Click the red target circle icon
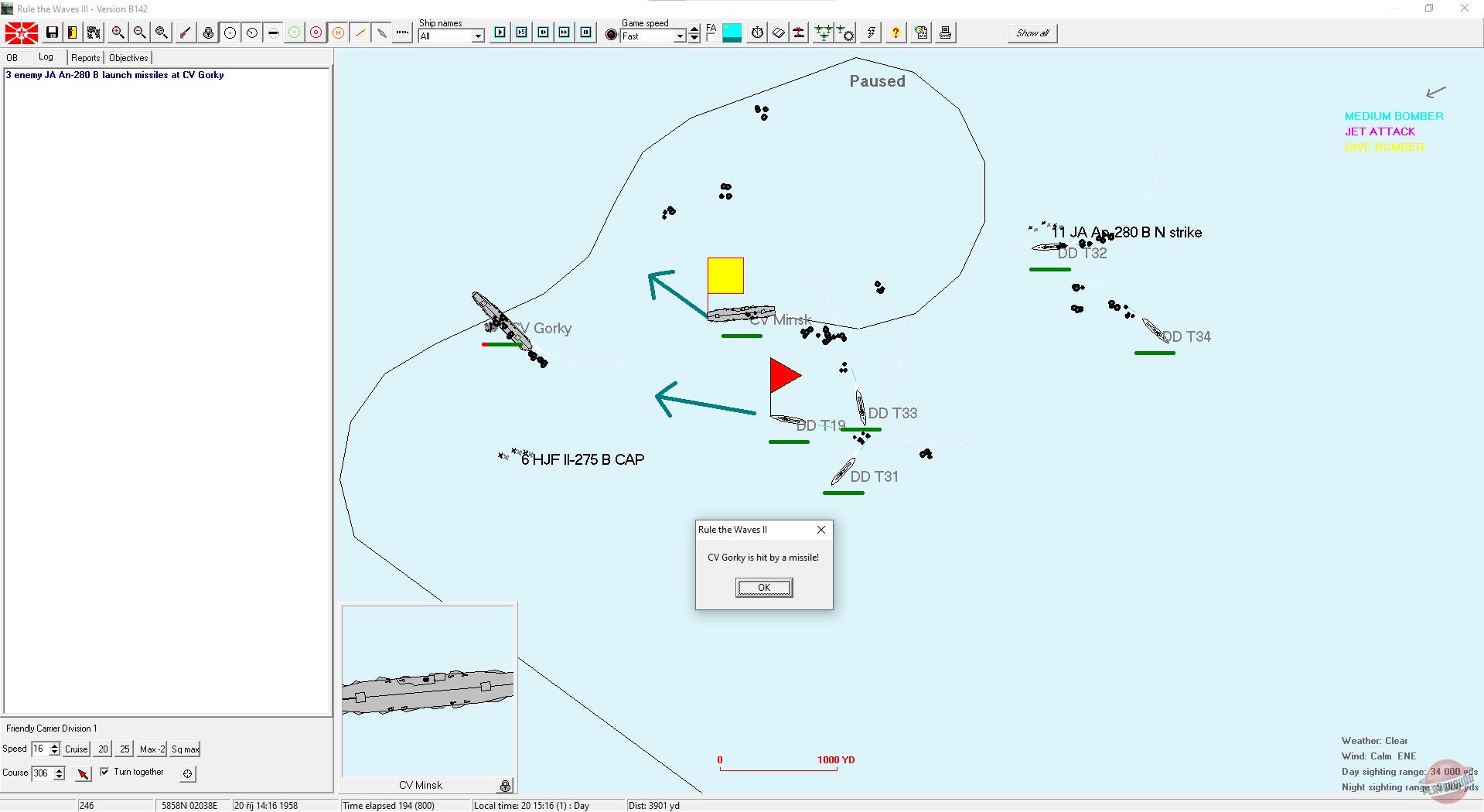This screenshot has height=812, width=1484. [316, 32]
